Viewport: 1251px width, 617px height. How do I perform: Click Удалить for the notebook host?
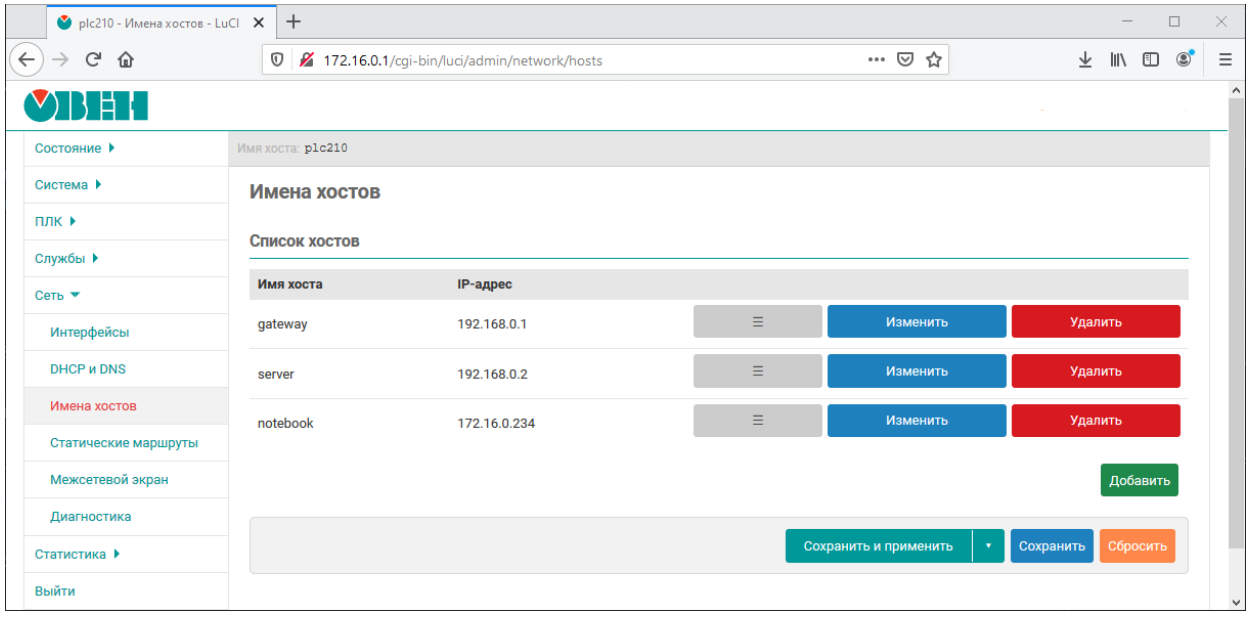coord(1095,421)
